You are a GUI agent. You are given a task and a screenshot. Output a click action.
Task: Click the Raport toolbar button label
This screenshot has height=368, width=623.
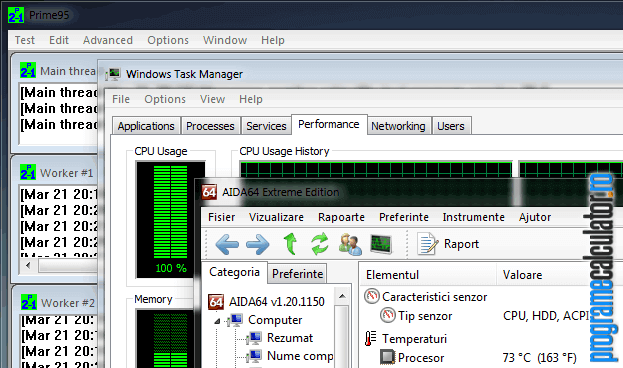(x=461, y=244)
